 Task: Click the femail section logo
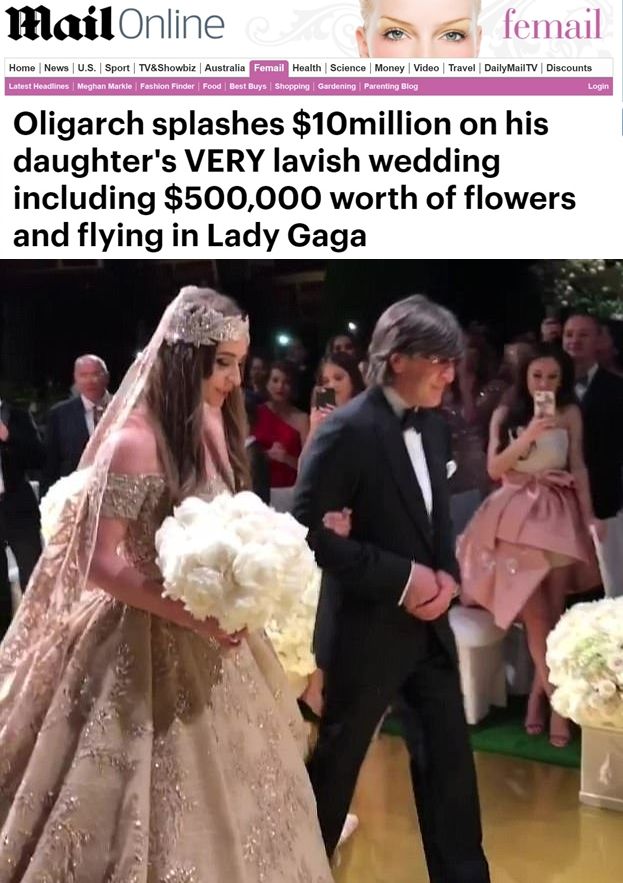(551, 25)
